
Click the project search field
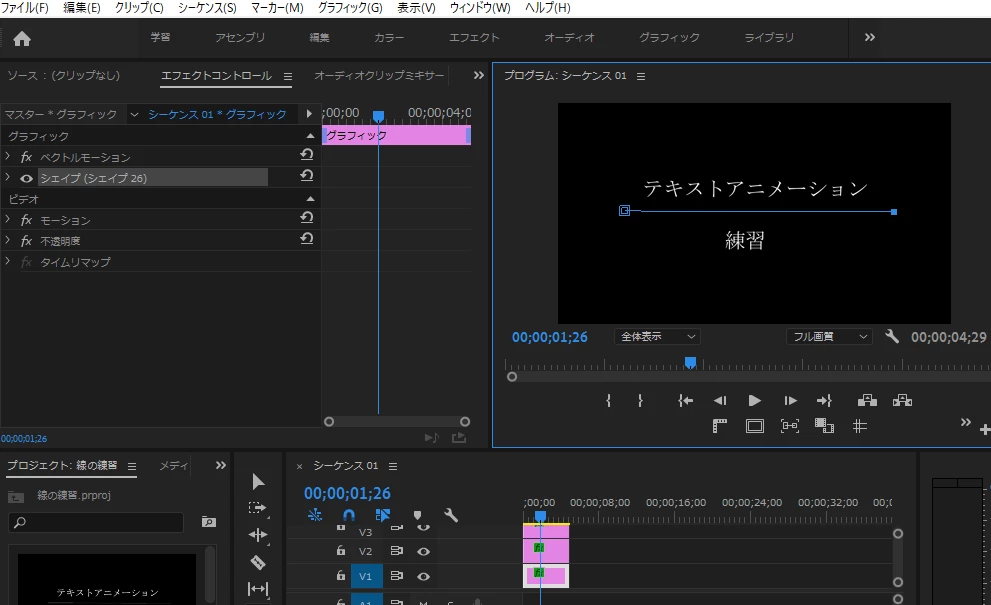point(96,522)
